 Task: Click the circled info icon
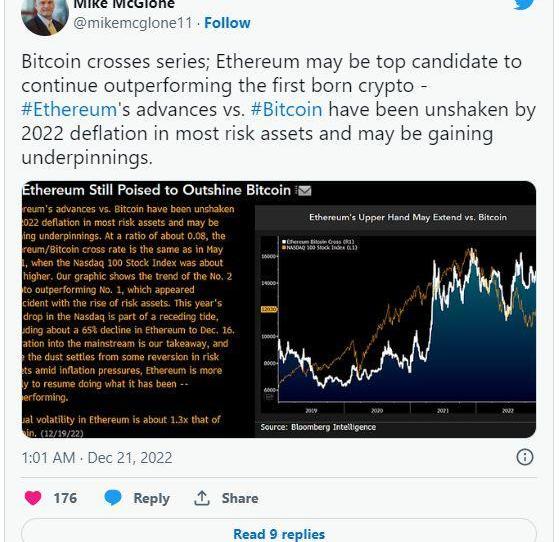pyautogui.click(x=525, y=457)
